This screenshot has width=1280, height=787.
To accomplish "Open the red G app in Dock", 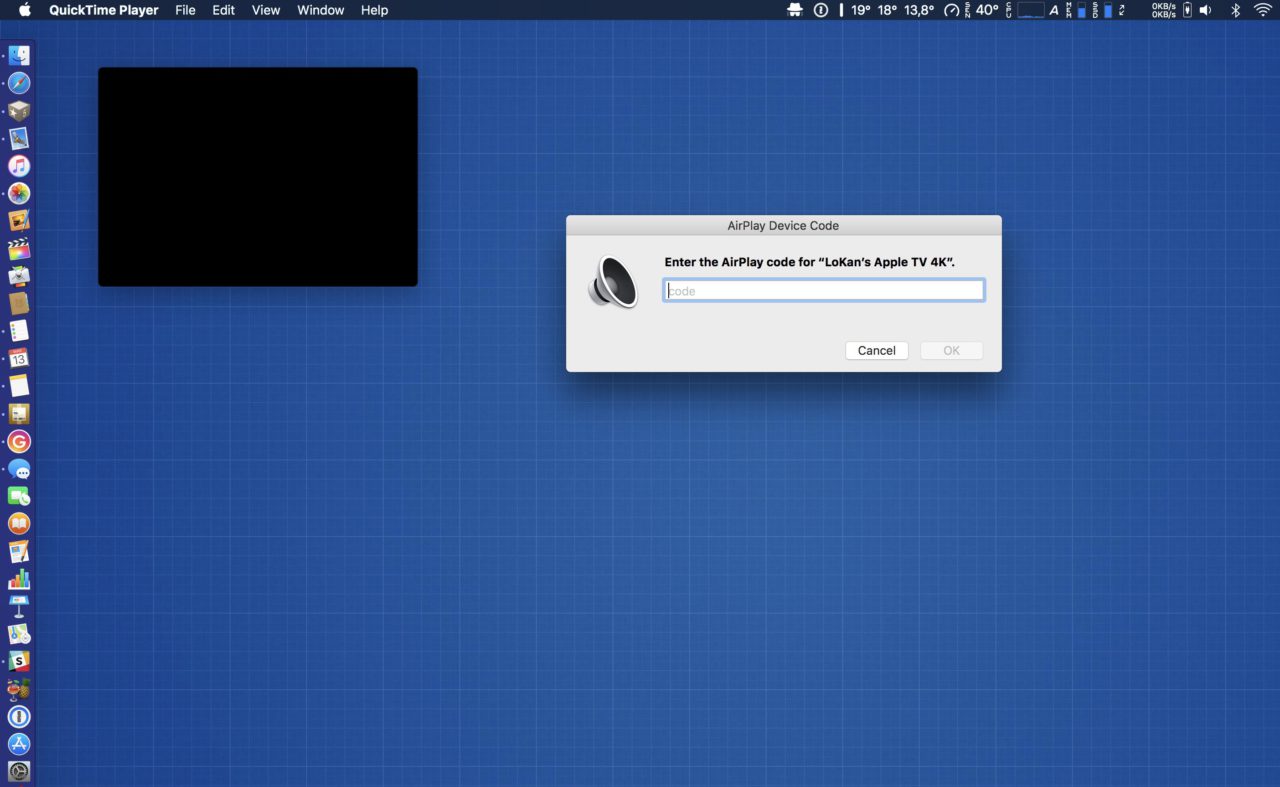I will click(x=19, y=441).
